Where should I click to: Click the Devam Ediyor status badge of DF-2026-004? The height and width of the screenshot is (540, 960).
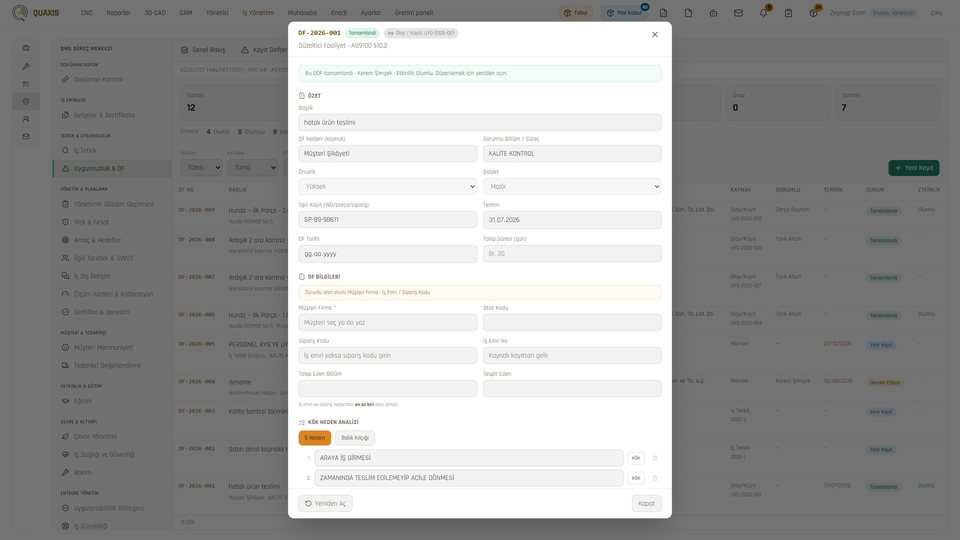click(884, 383)
